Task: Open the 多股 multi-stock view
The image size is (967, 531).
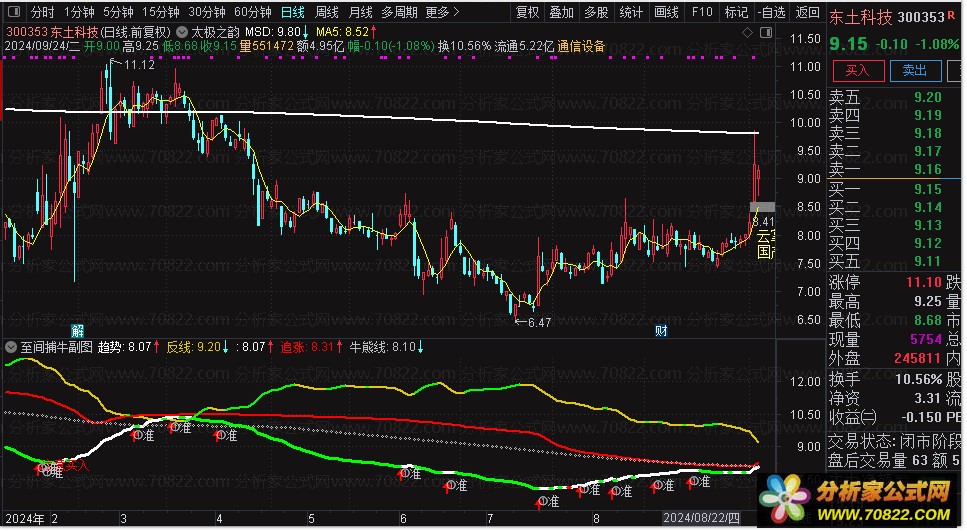Action: click(596, 12)
